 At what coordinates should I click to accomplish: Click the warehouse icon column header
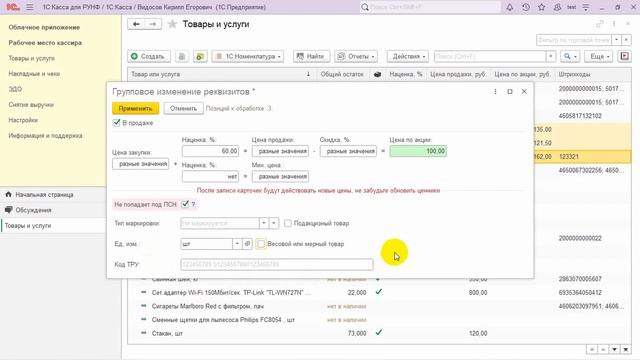pyautogui.click(x=378, y=74)
